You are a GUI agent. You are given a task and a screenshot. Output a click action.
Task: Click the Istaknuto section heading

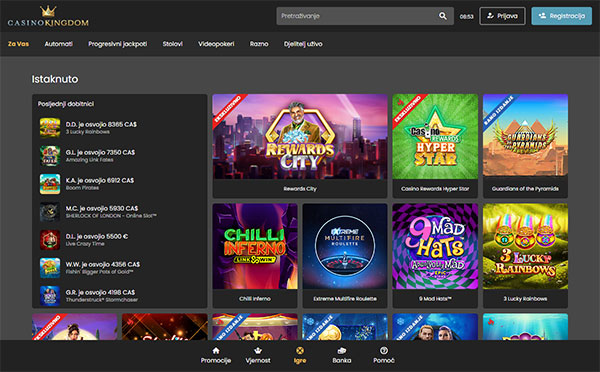(x=55, y=79)
